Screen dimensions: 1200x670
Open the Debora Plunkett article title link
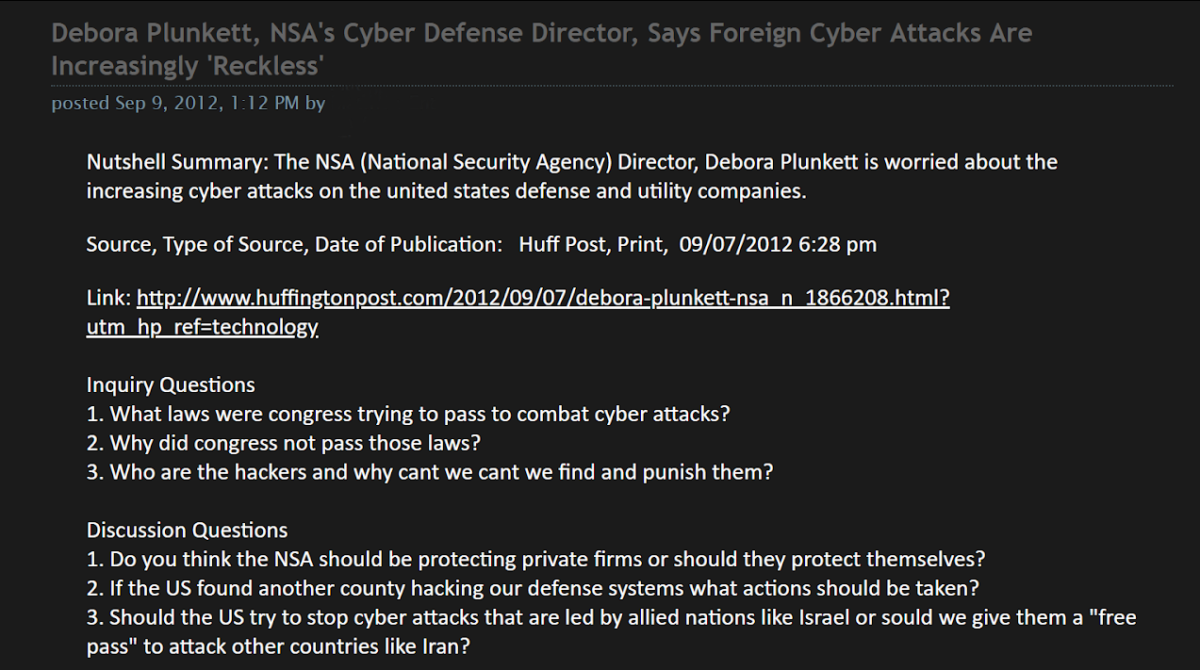(540, 34)
